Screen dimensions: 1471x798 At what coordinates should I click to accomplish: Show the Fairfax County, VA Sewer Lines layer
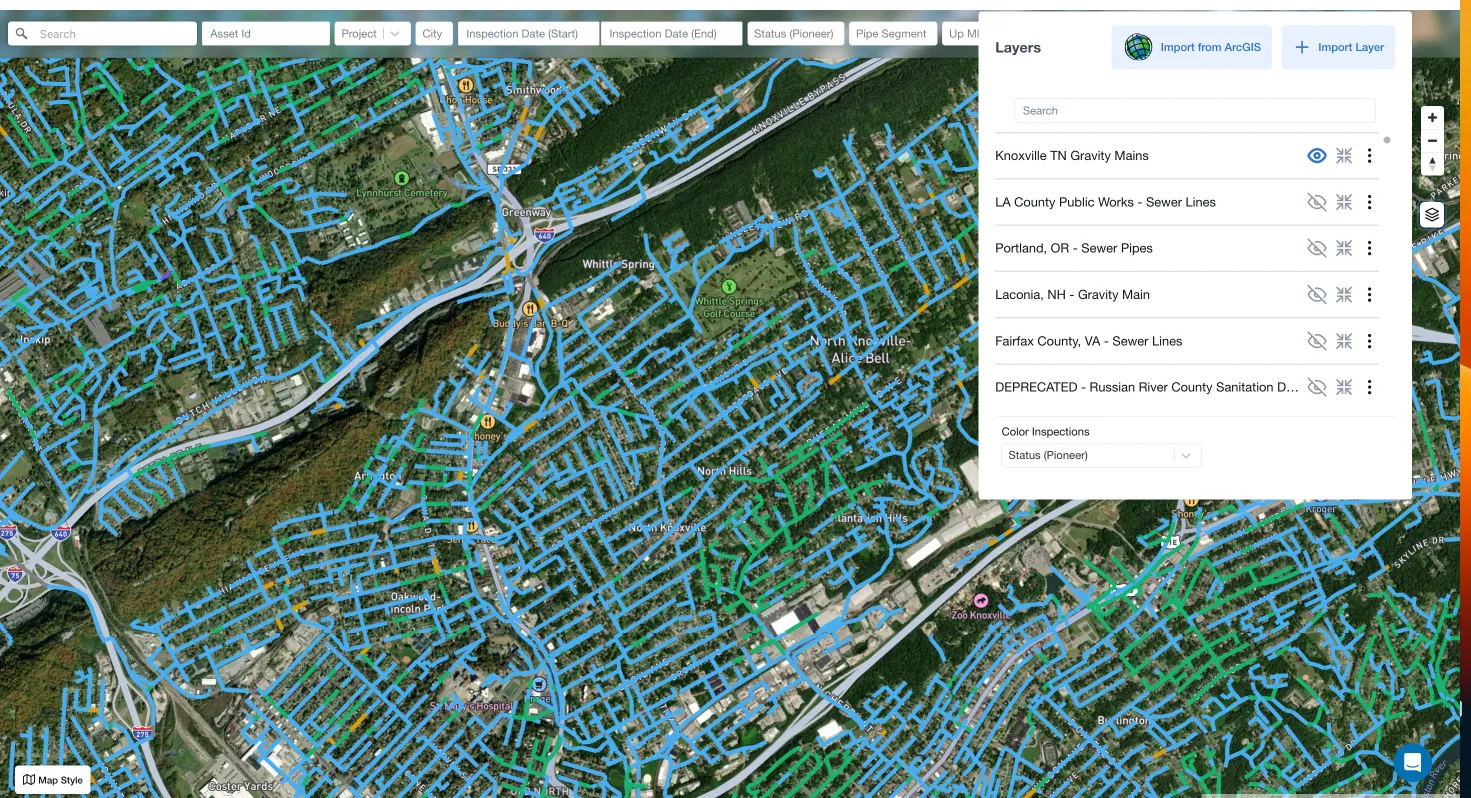coord(1317,341)
